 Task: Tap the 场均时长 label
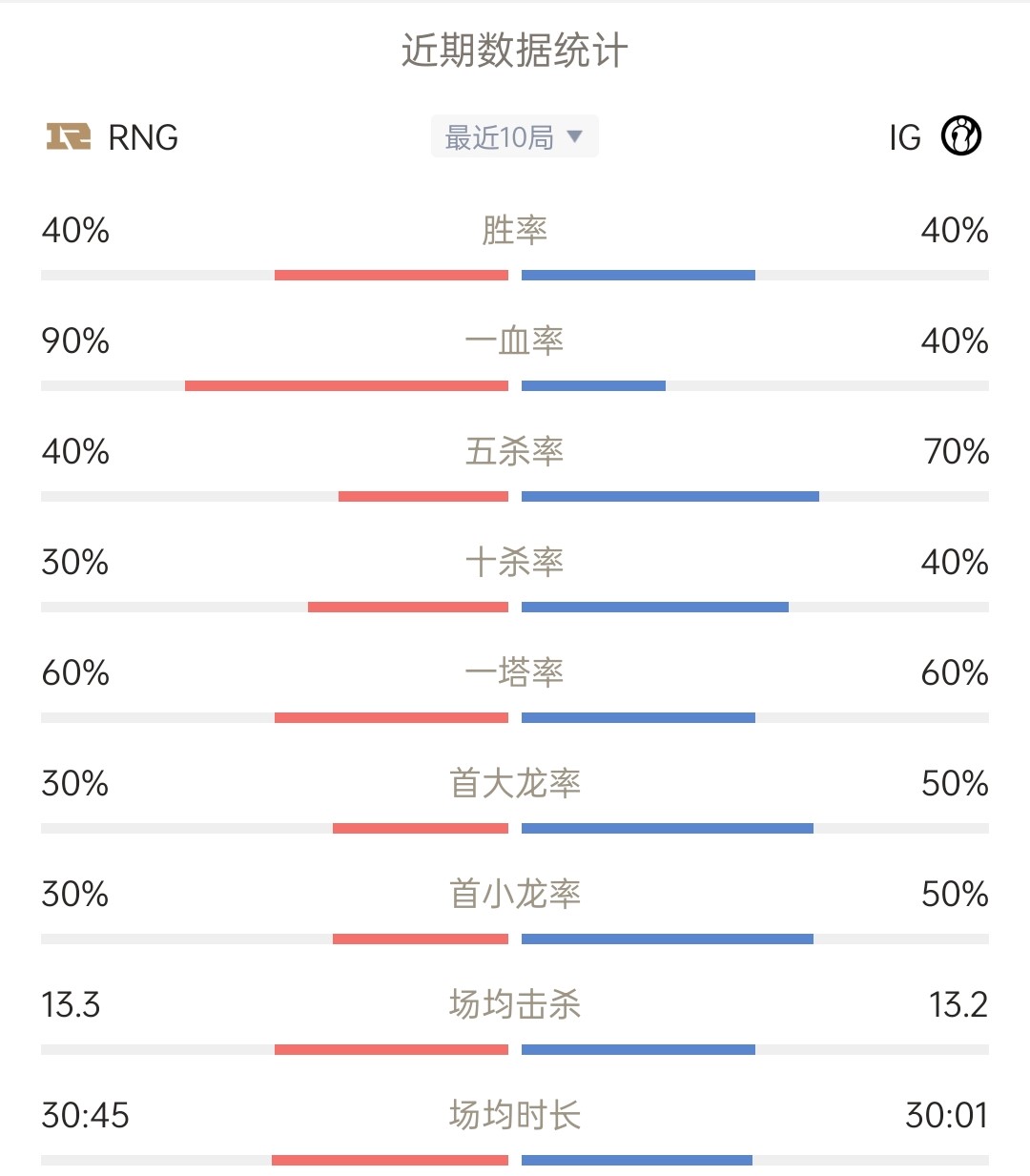(515, 1115)
